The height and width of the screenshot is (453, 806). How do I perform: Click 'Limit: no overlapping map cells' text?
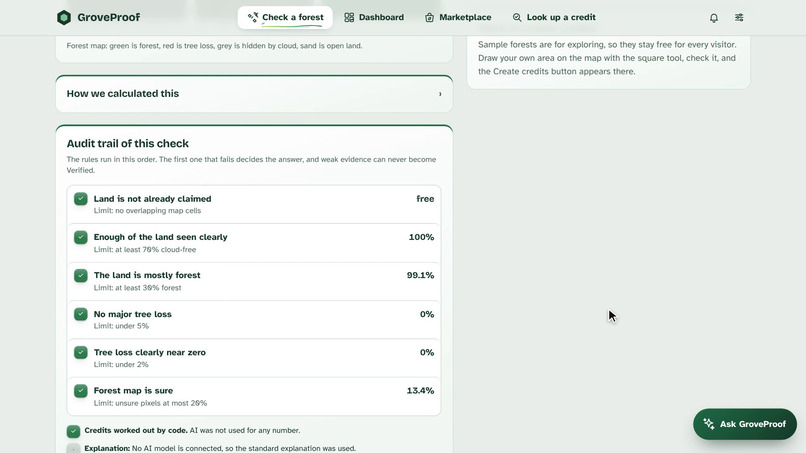(147, 211)
